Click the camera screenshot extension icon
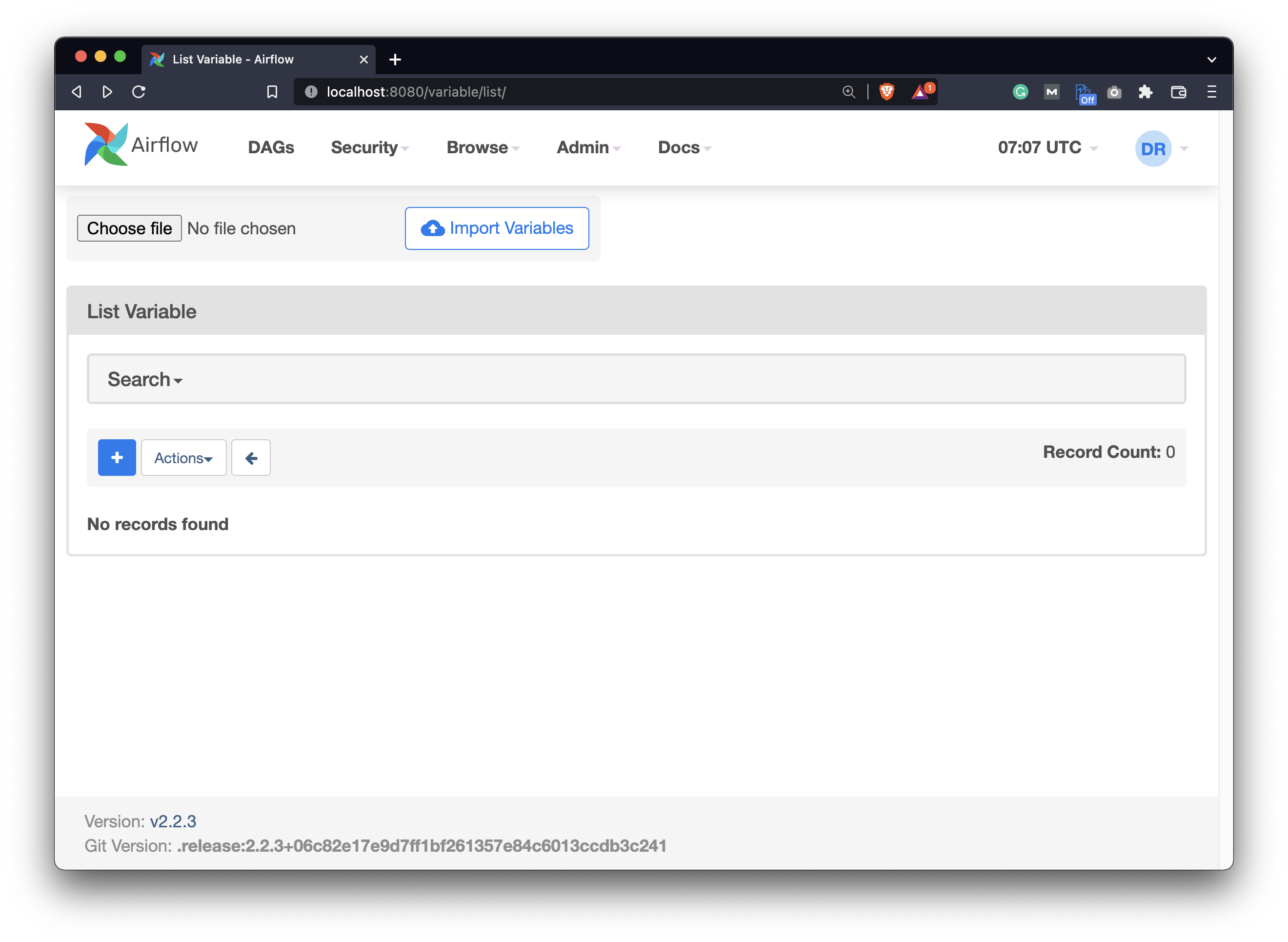The width and height of the screenshot is (1288, 942). (1114, 92)
